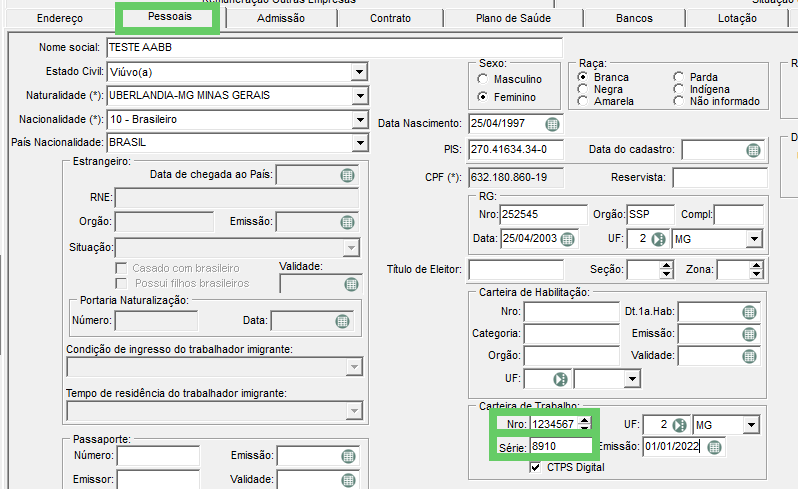798x489 pixels.
Task: Click the CPF number field
Action: 516,178
